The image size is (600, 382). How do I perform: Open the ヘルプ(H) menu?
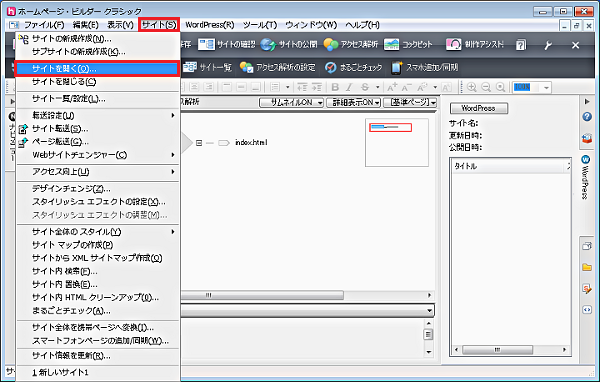(362, 25)
